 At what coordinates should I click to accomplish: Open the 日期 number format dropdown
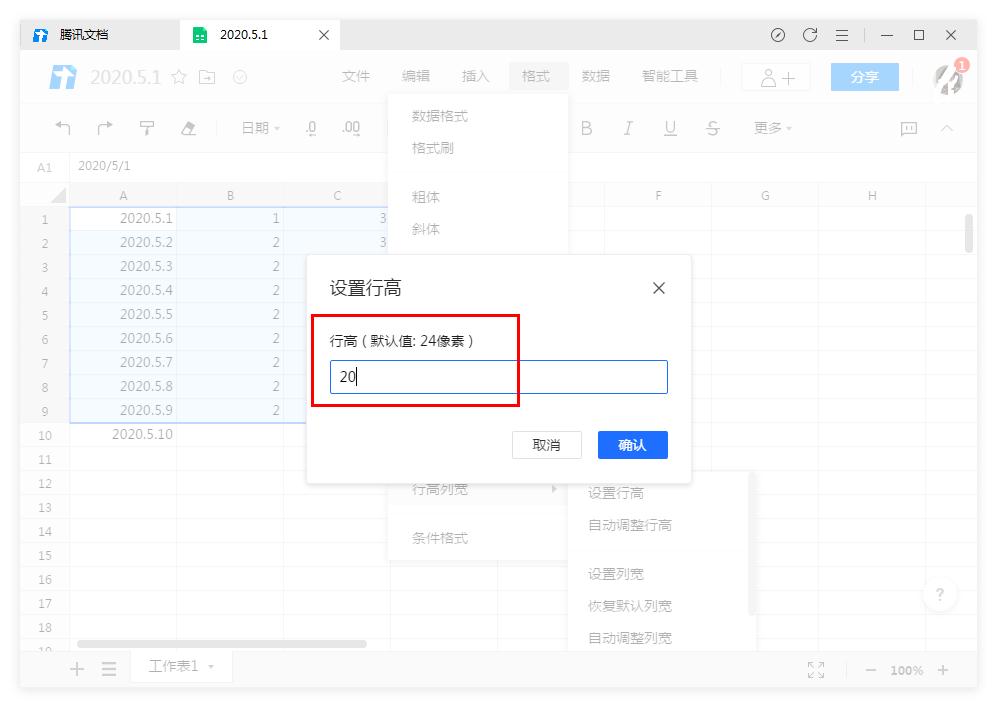click(260, 128)
